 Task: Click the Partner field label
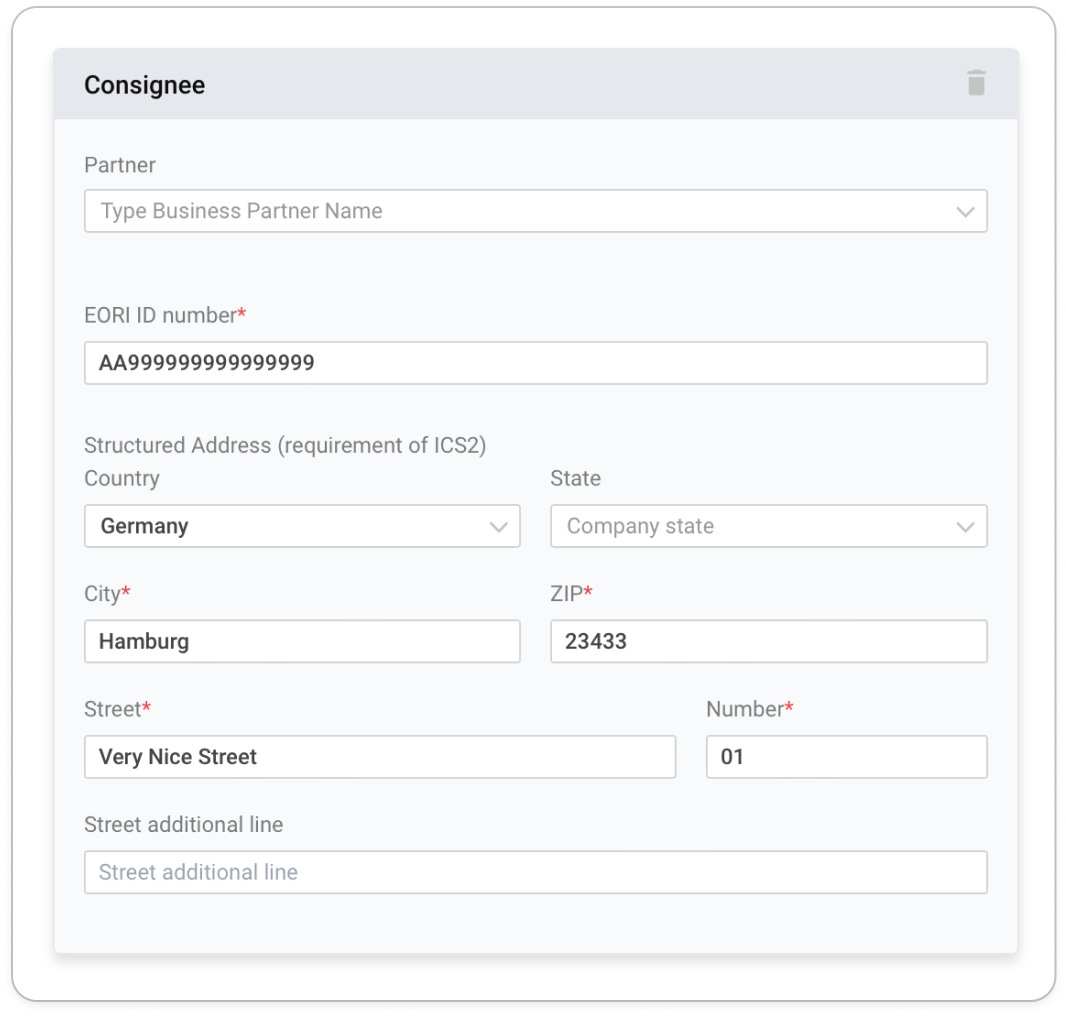click(x=120, y=165)
